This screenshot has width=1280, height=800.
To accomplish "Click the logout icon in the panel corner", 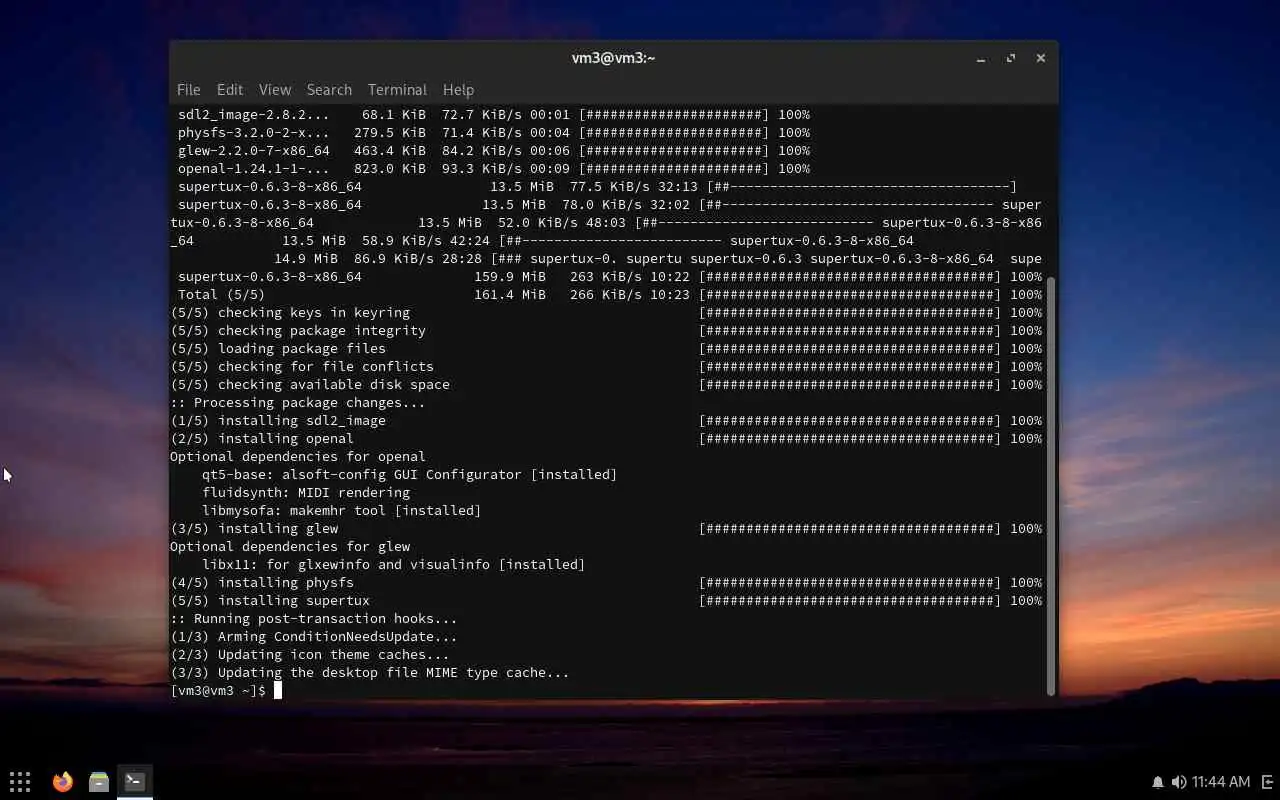I will click(1268, 782).
